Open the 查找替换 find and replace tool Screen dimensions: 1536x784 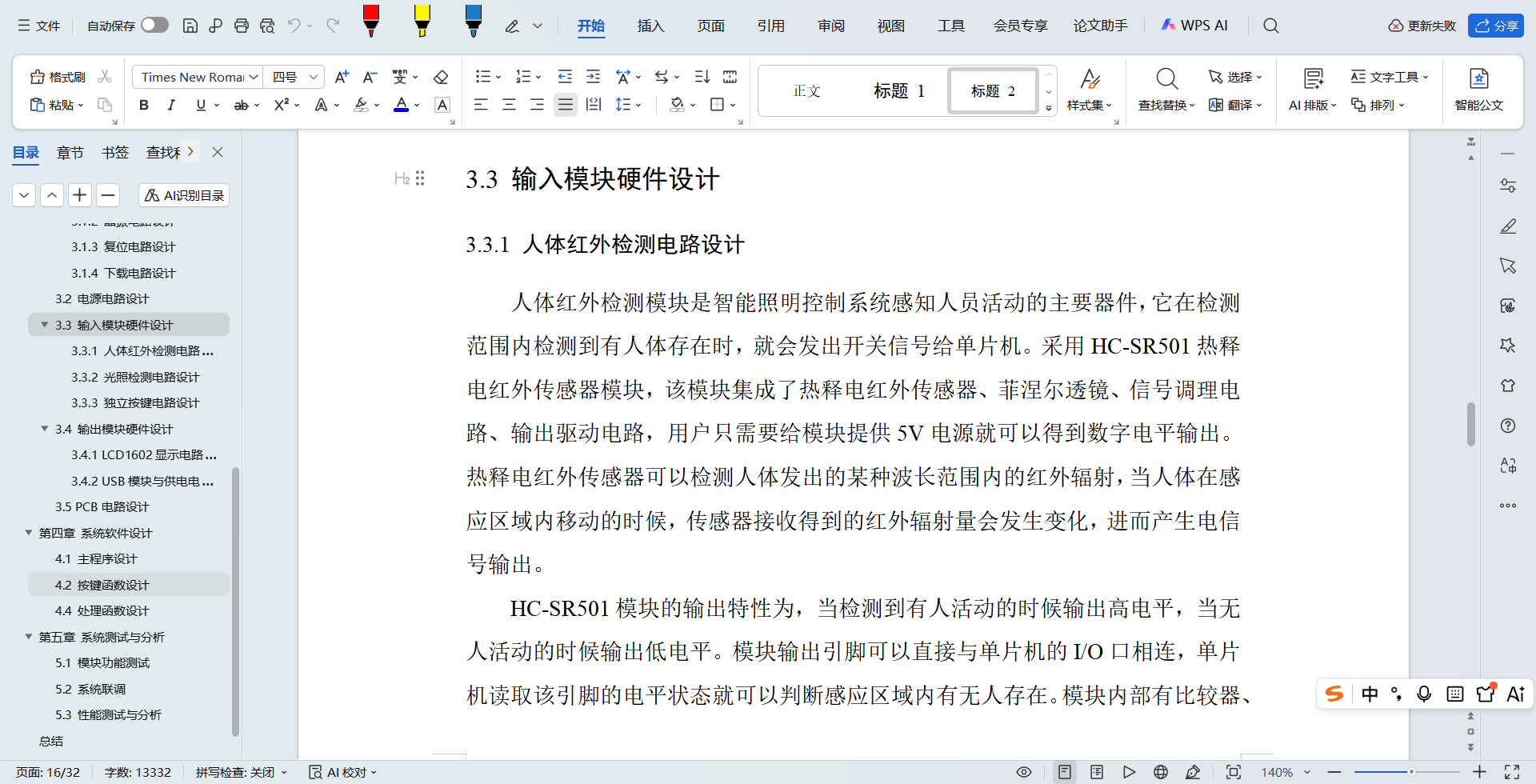click(1166, 90)
